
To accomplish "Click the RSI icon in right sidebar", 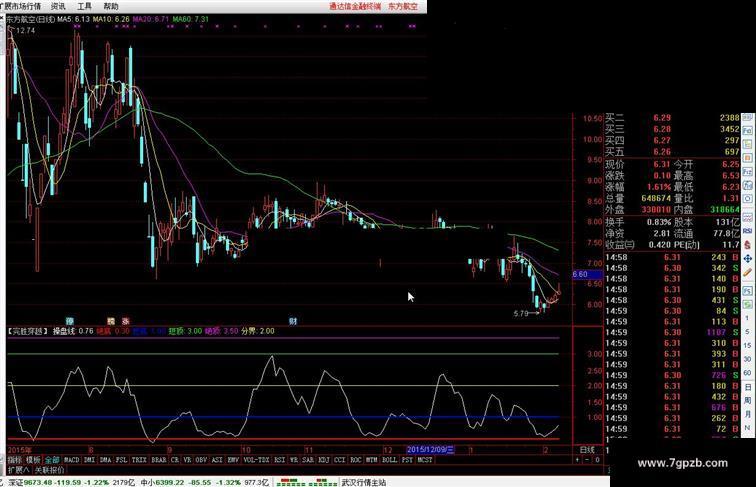I will click(747, 231).
